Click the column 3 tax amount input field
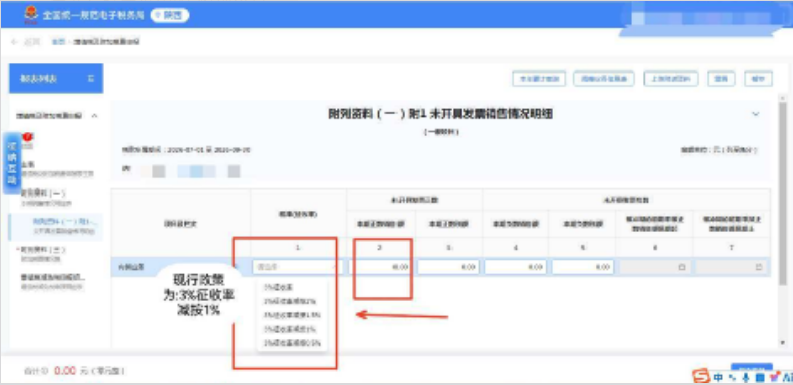 point(448,267)
